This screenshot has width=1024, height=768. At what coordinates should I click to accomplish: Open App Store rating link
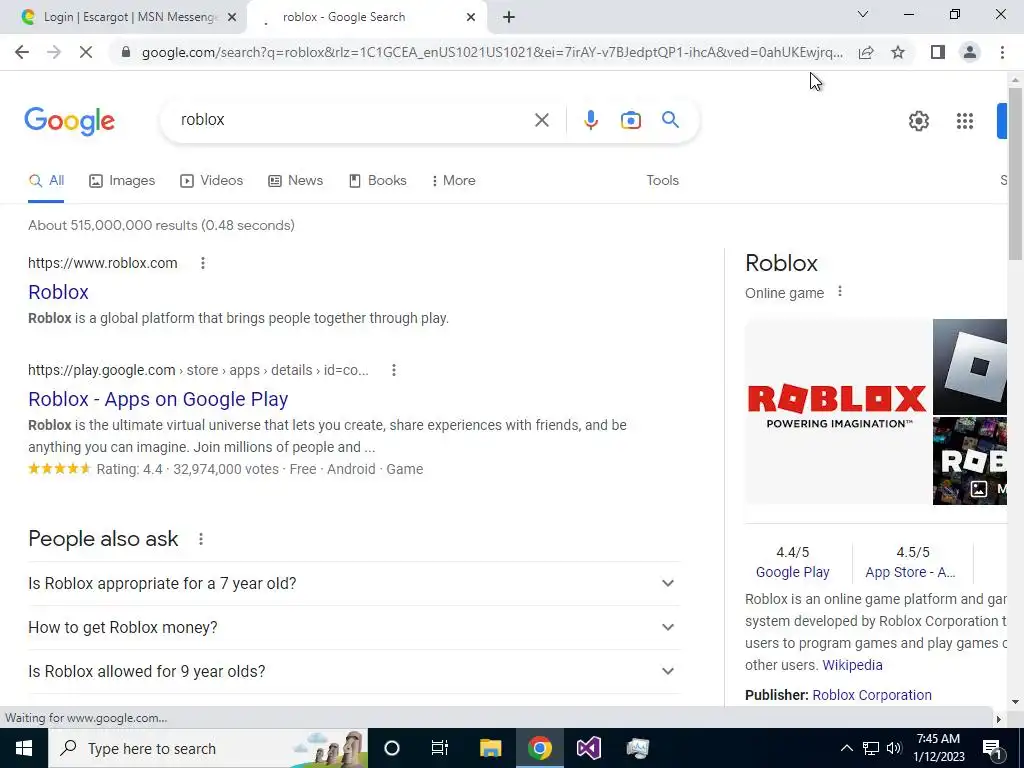[910, 573]
